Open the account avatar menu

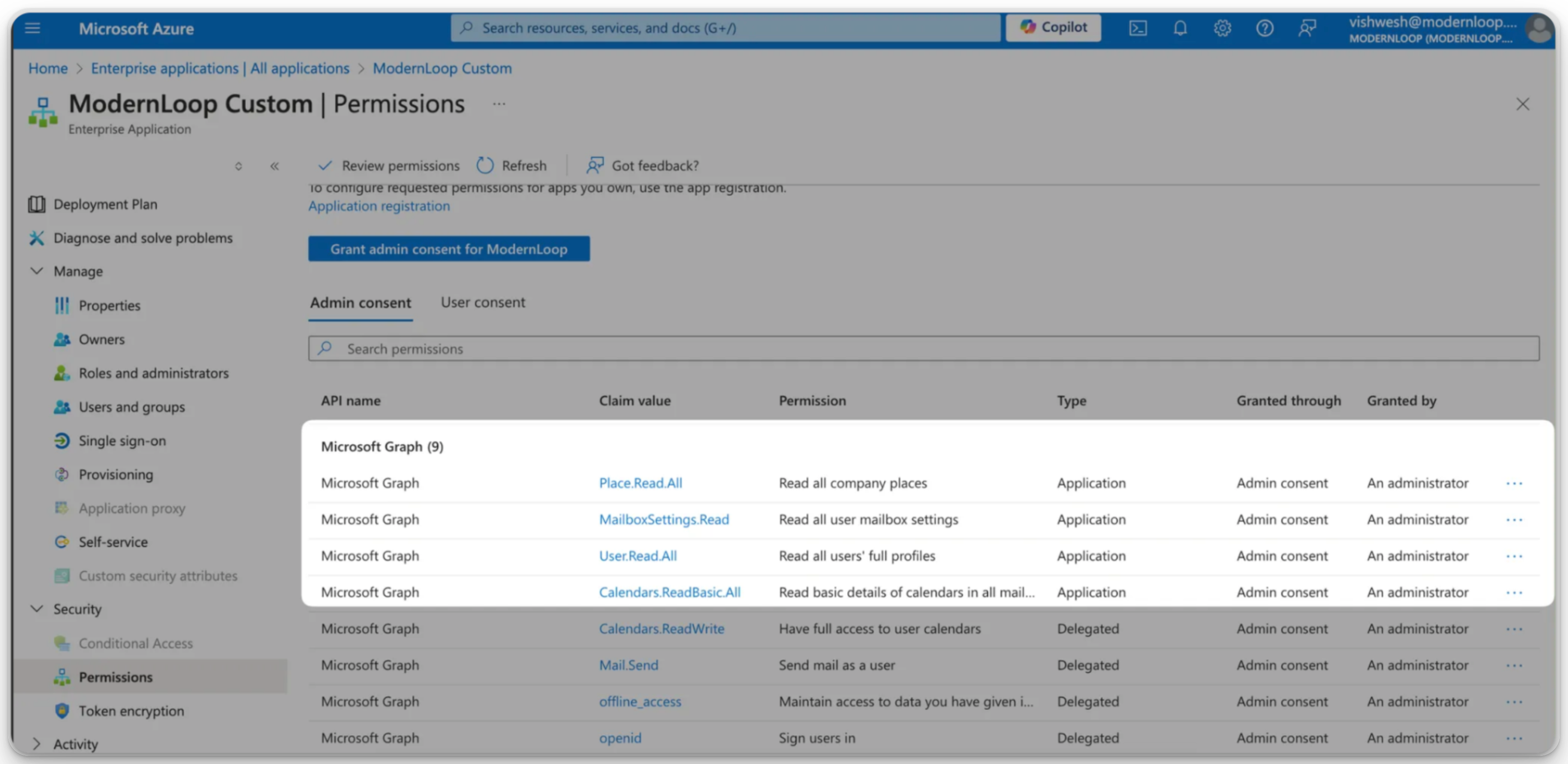pyautogui.click(x=1539, y=29)
